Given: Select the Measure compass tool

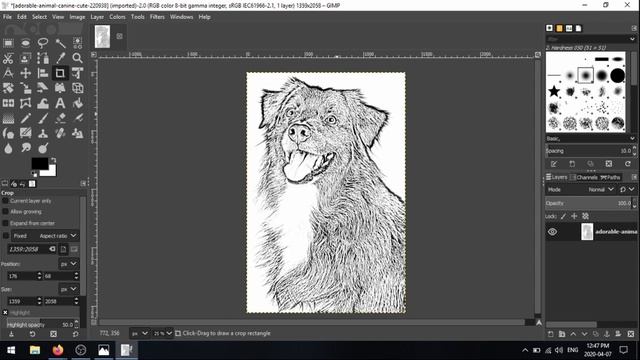Looking at the screenshot, I should (8, 73).
